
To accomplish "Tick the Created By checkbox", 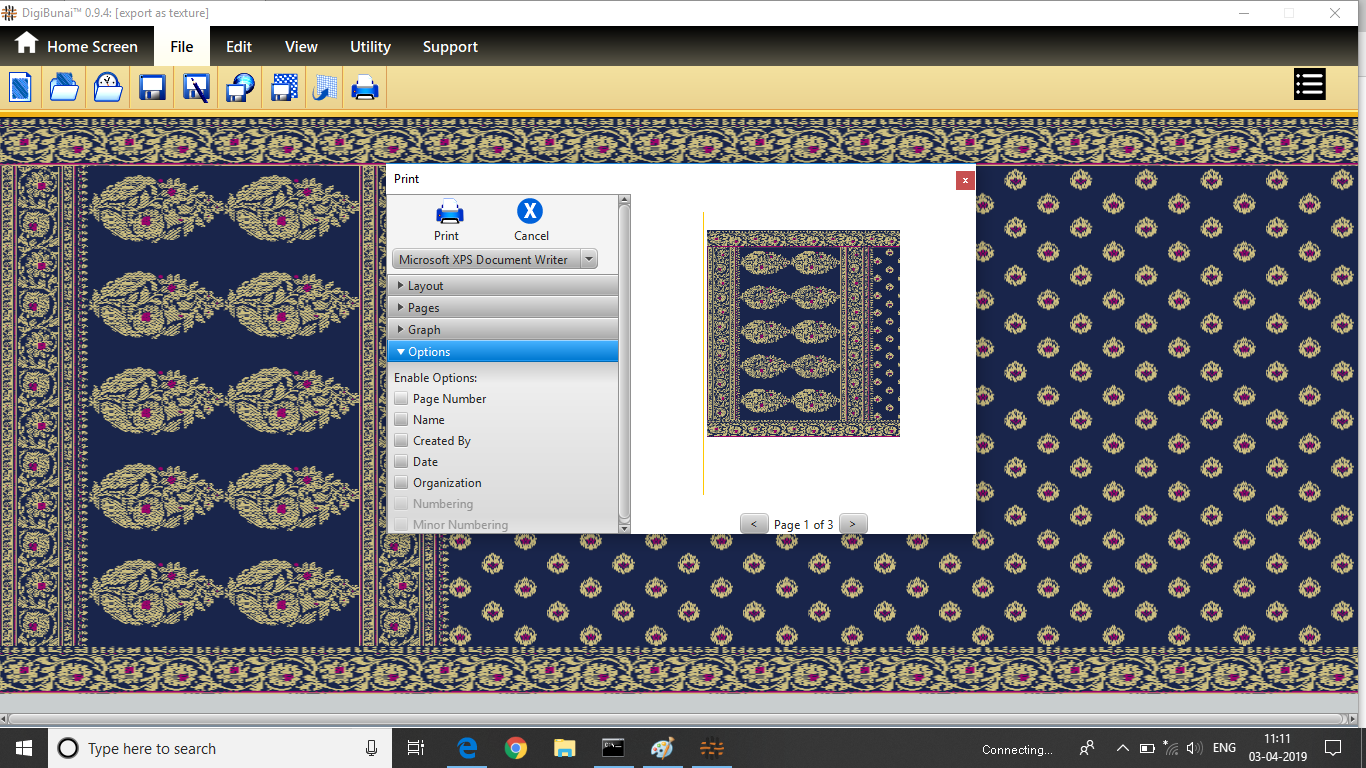I will tap(401, 440).
